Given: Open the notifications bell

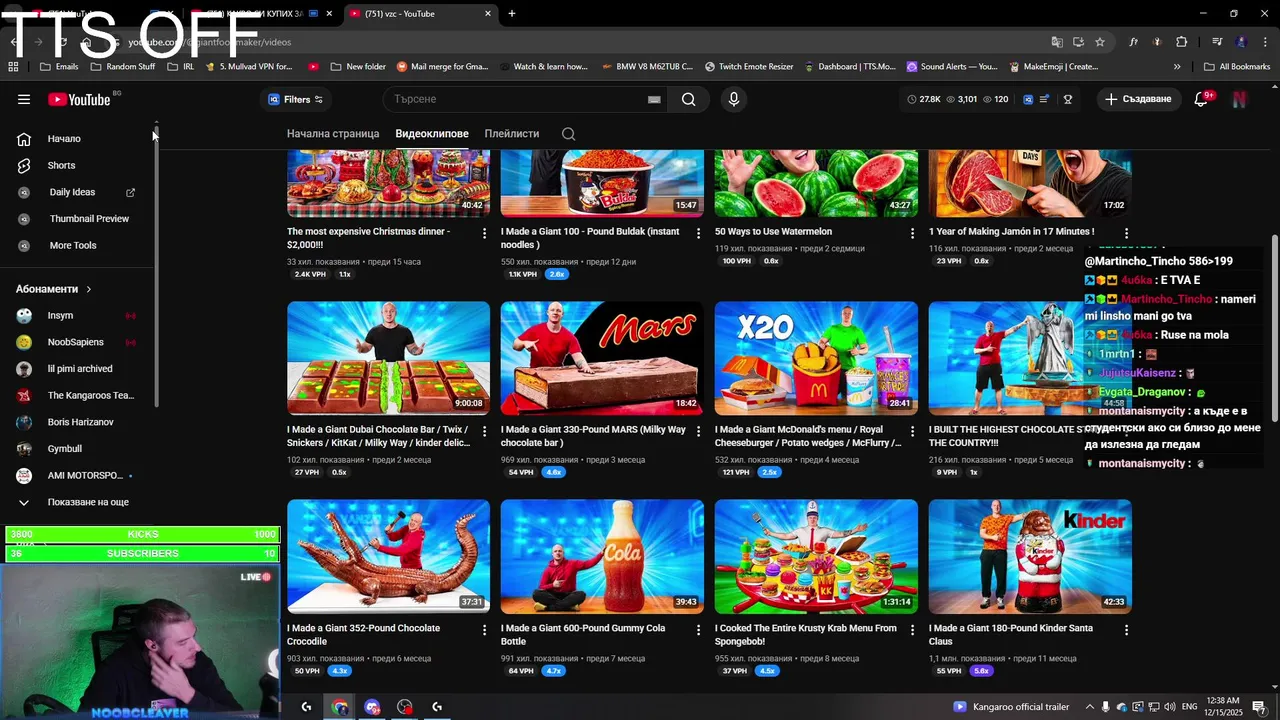Looking at the screenshot, I should [x=1203, y=99].
